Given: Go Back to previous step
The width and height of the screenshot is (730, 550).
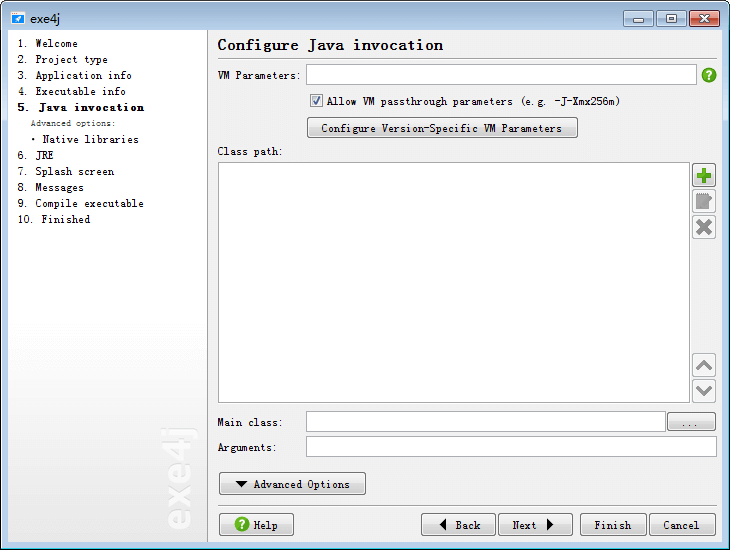Looking at the screenshot, I should coord(458,525).
